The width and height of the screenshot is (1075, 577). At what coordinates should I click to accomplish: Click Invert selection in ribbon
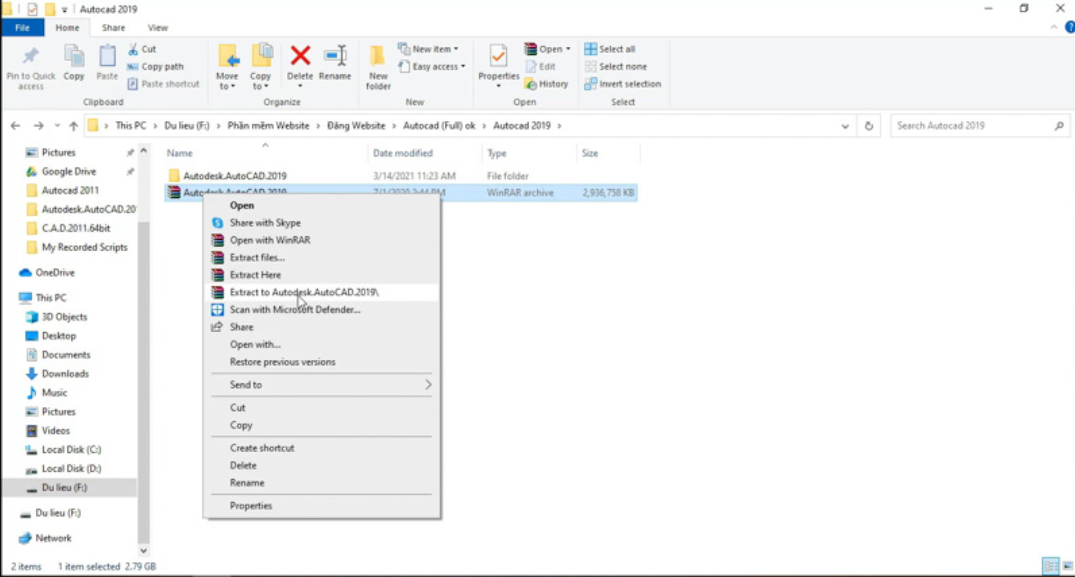(x=622, y=84)
